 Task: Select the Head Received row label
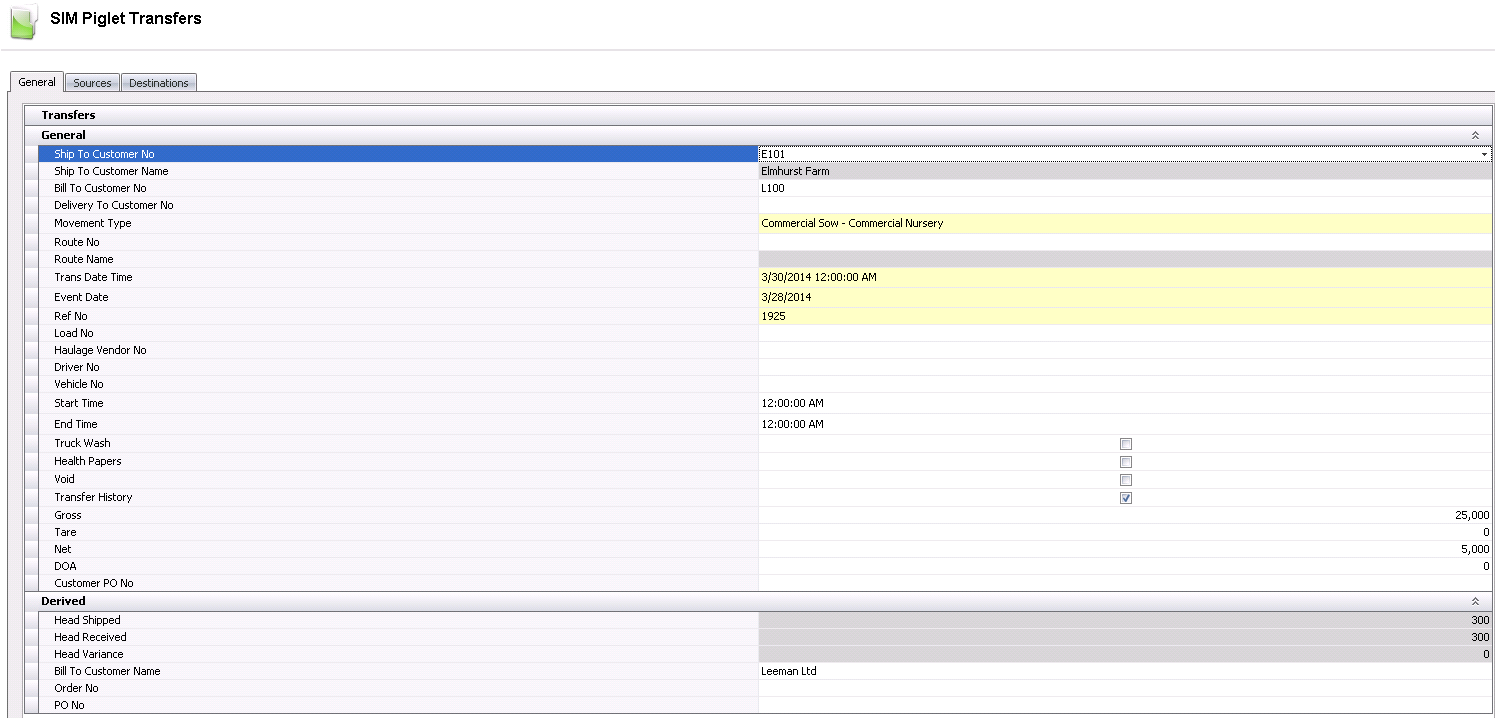(x=90, y=637)
